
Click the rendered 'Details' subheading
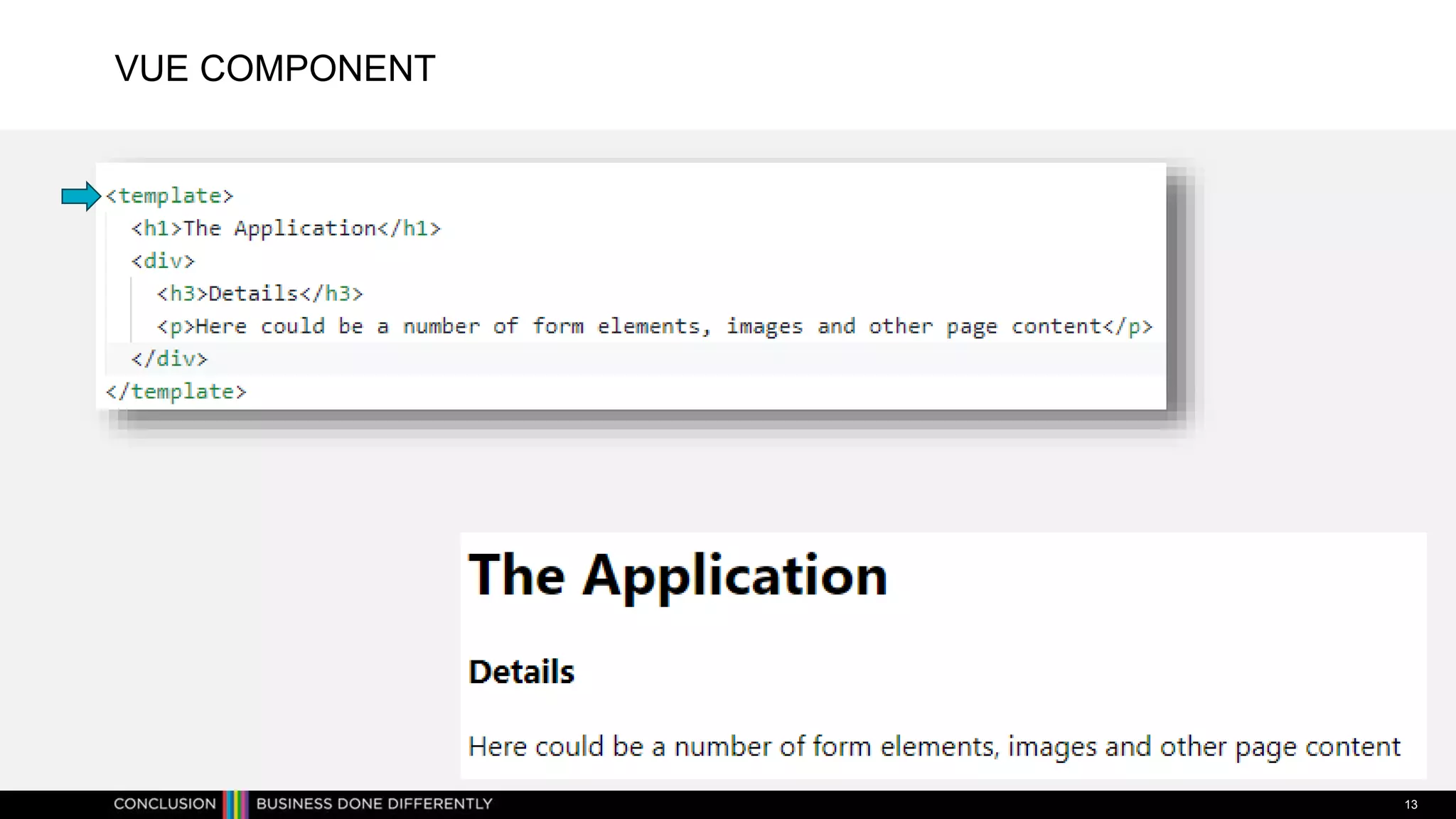(521, 672)
